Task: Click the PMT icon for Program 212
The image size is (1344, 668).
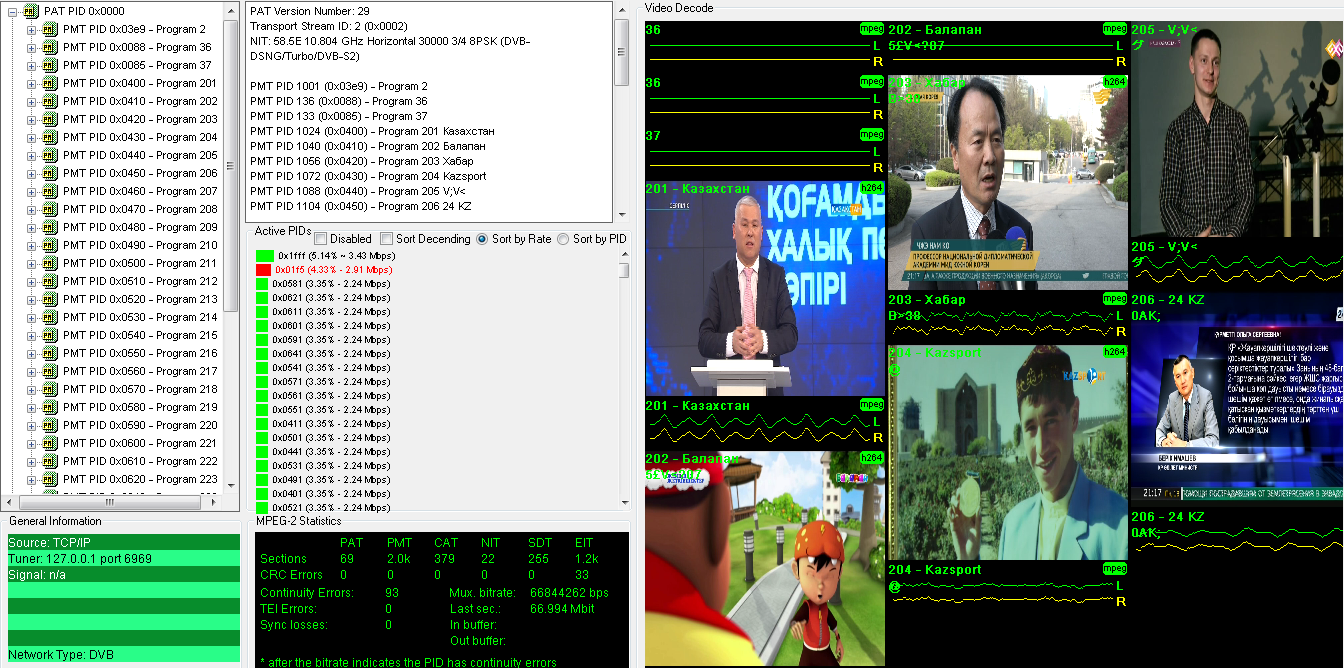Action: pyautogui.click(x=50, y=281)
